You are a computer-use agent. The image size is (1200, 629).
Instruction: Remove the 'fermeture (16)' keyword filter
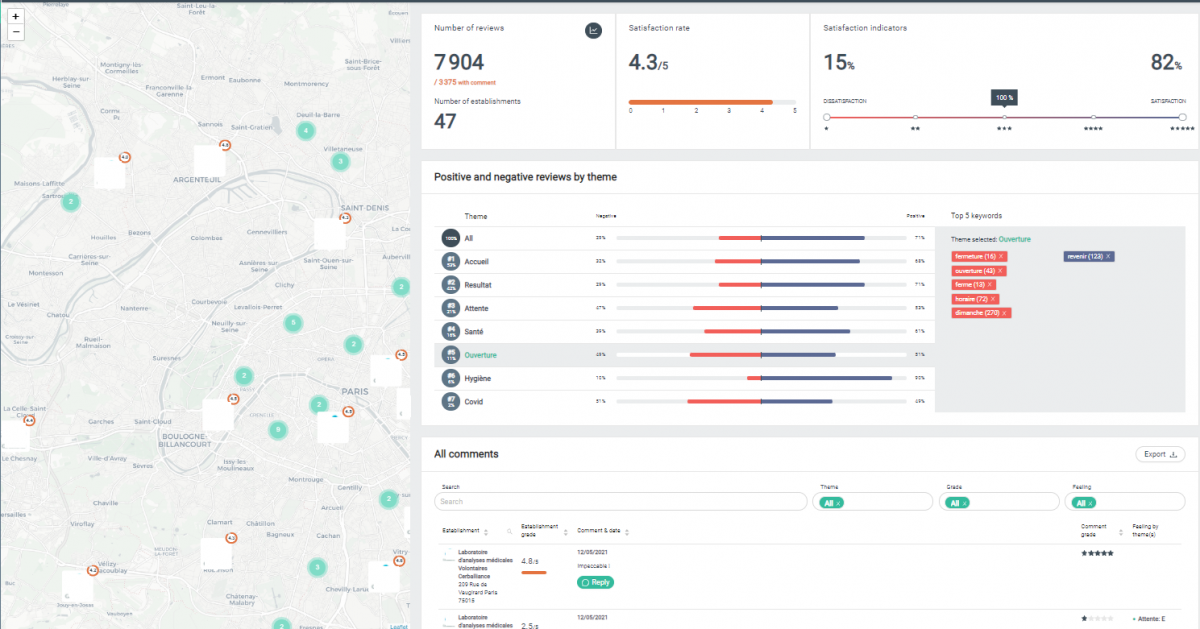pyautogui.click(x=999, y=257)
